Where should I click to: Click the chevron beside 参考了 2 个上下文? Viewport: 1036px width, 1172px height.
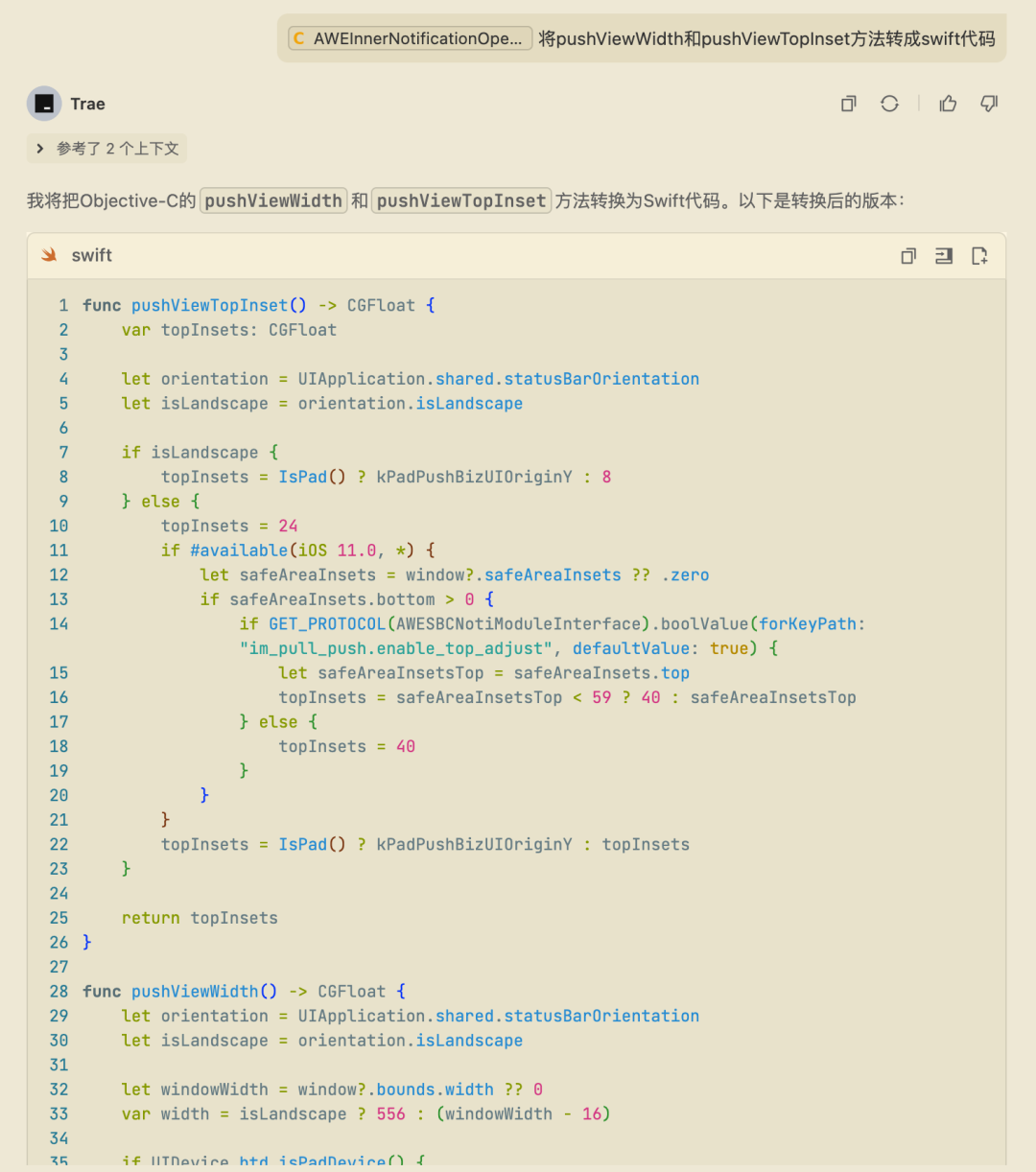pyautogui.click(x=40, y=149)
